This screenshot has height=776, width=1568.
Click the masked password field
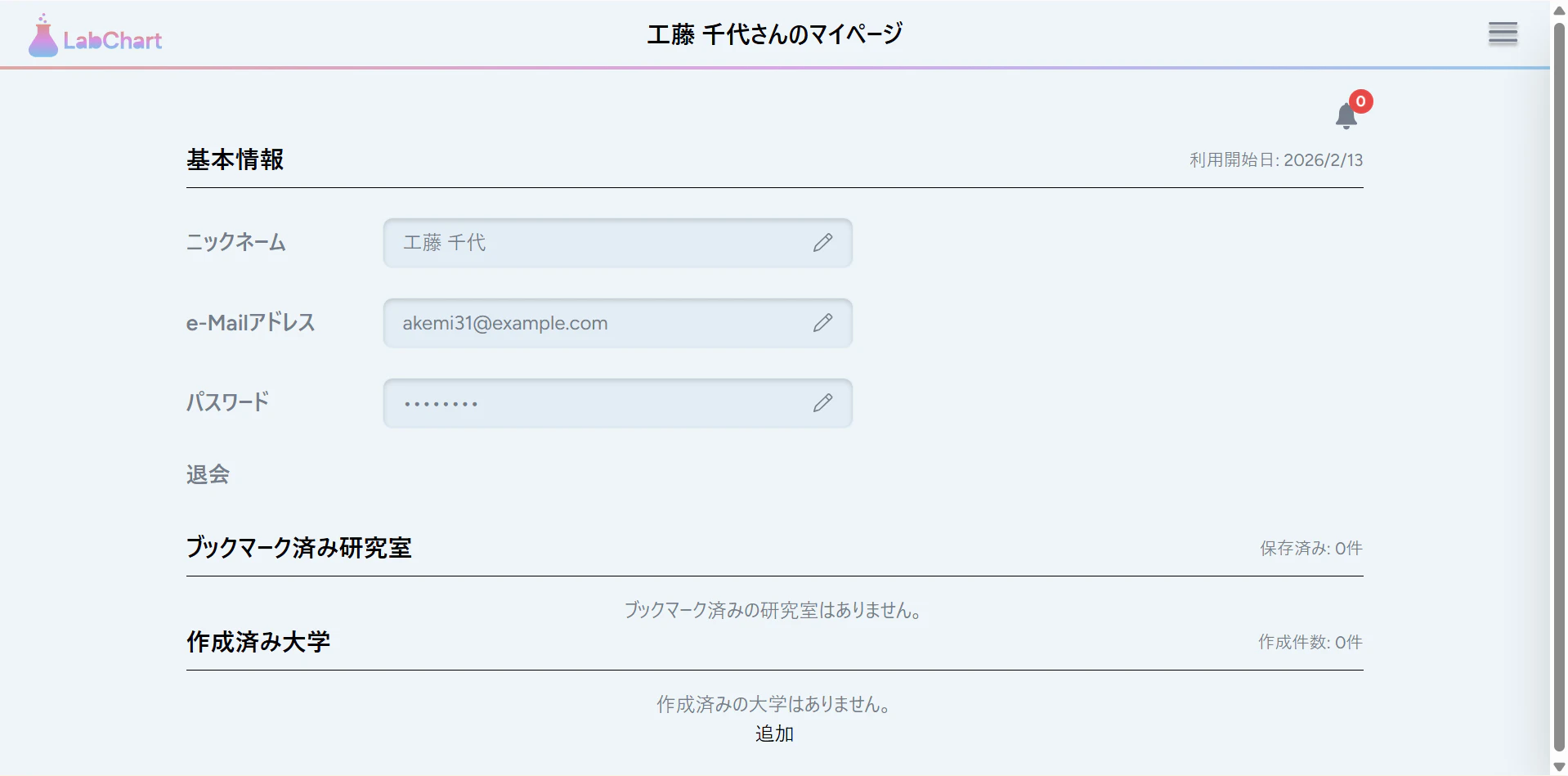click(x=617, y=403)
